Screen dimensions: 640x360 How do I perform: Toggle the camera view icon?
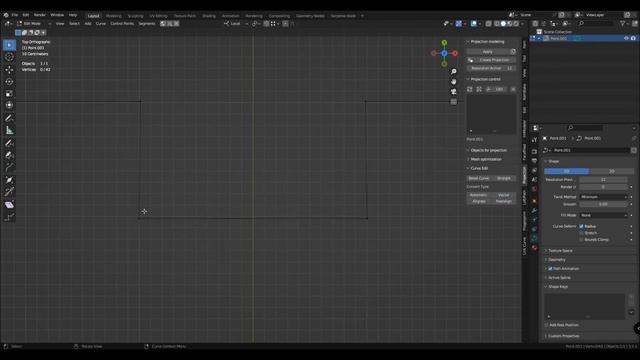point(453,92)
